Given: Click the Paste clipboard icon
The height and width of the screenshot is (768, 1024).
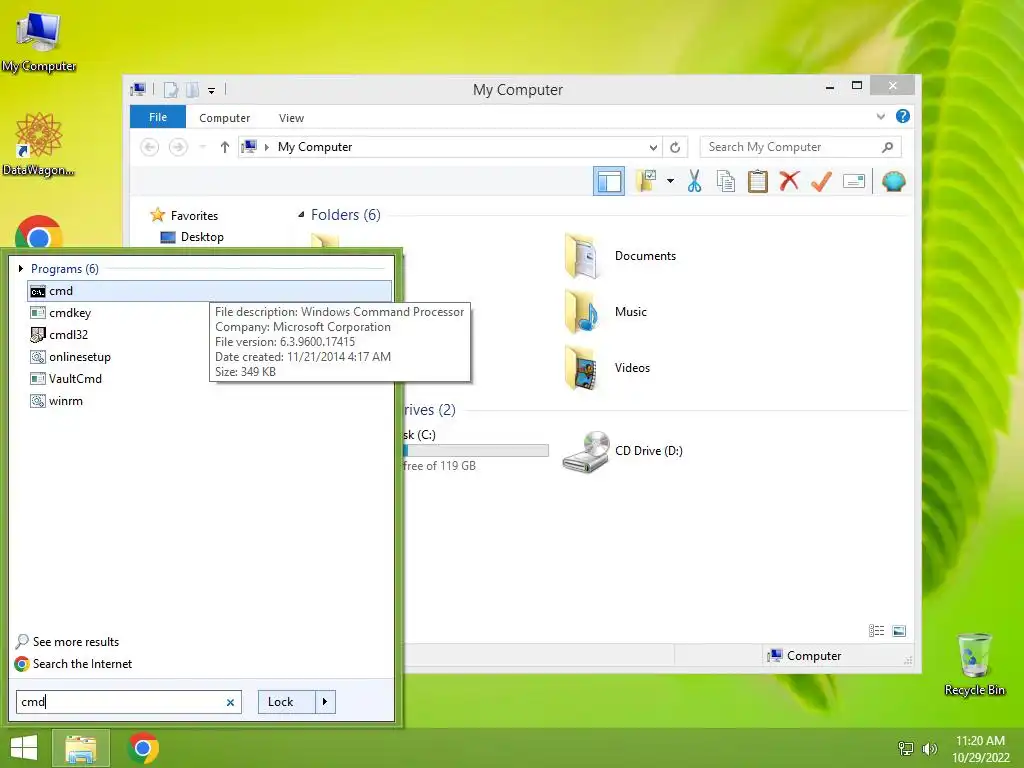Looking at the screenshot, I should pyautogui.click(x=758, y=181).
